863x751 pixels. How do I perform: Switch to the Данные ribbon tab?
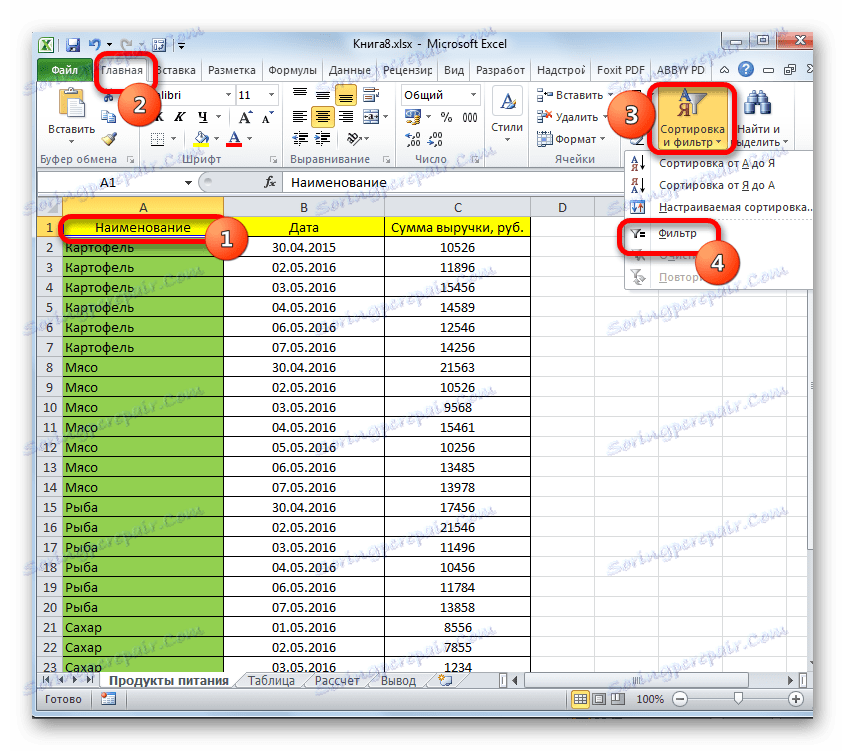coord(349,70)
